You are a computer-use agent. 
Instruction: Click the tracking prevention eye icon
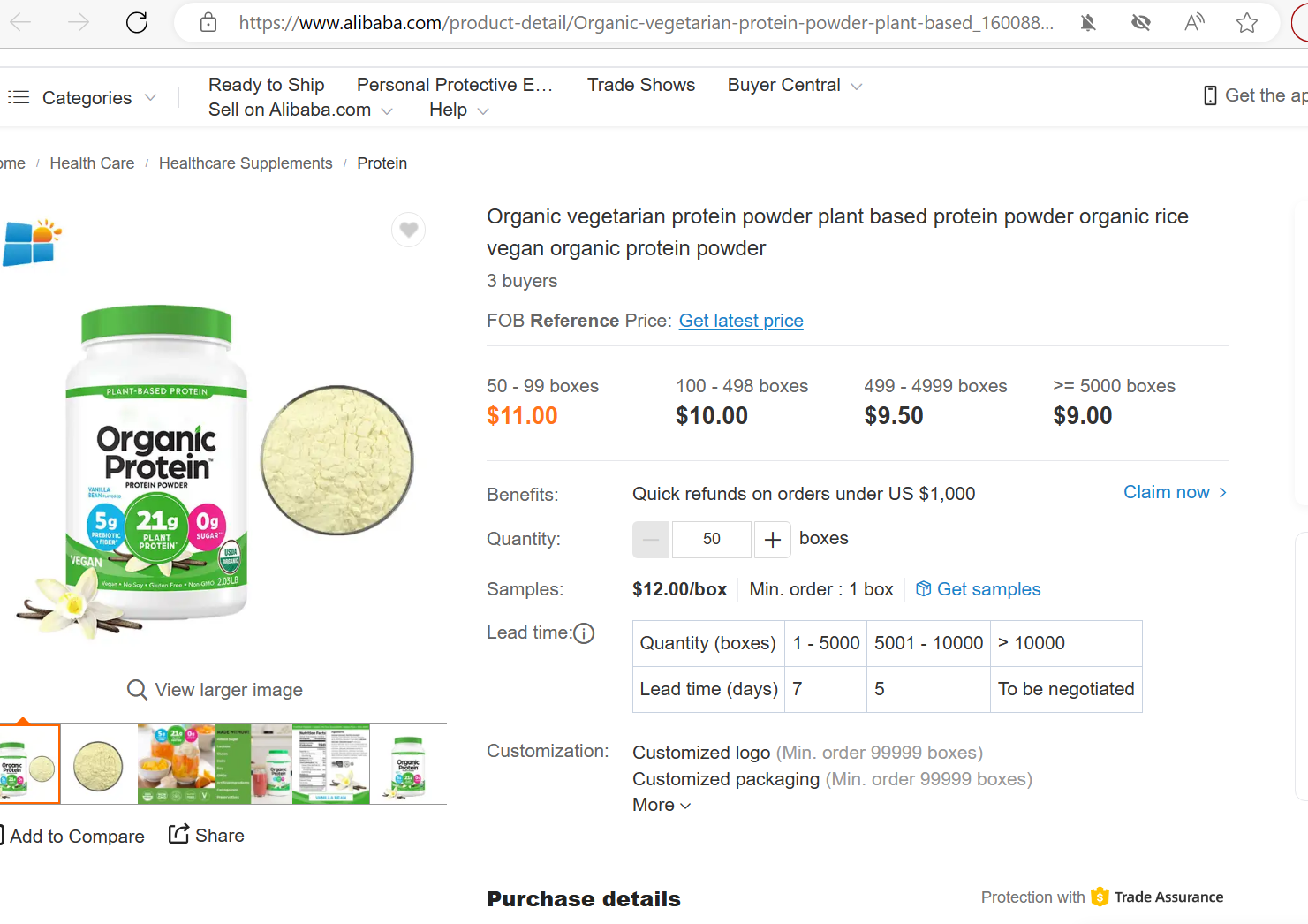pos(1141,23)
